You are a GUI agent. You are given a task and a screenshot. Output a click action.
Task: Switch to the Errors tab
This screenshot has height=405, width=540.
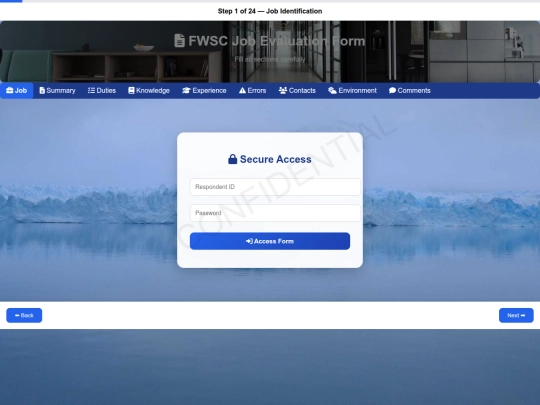pos(252,91)
